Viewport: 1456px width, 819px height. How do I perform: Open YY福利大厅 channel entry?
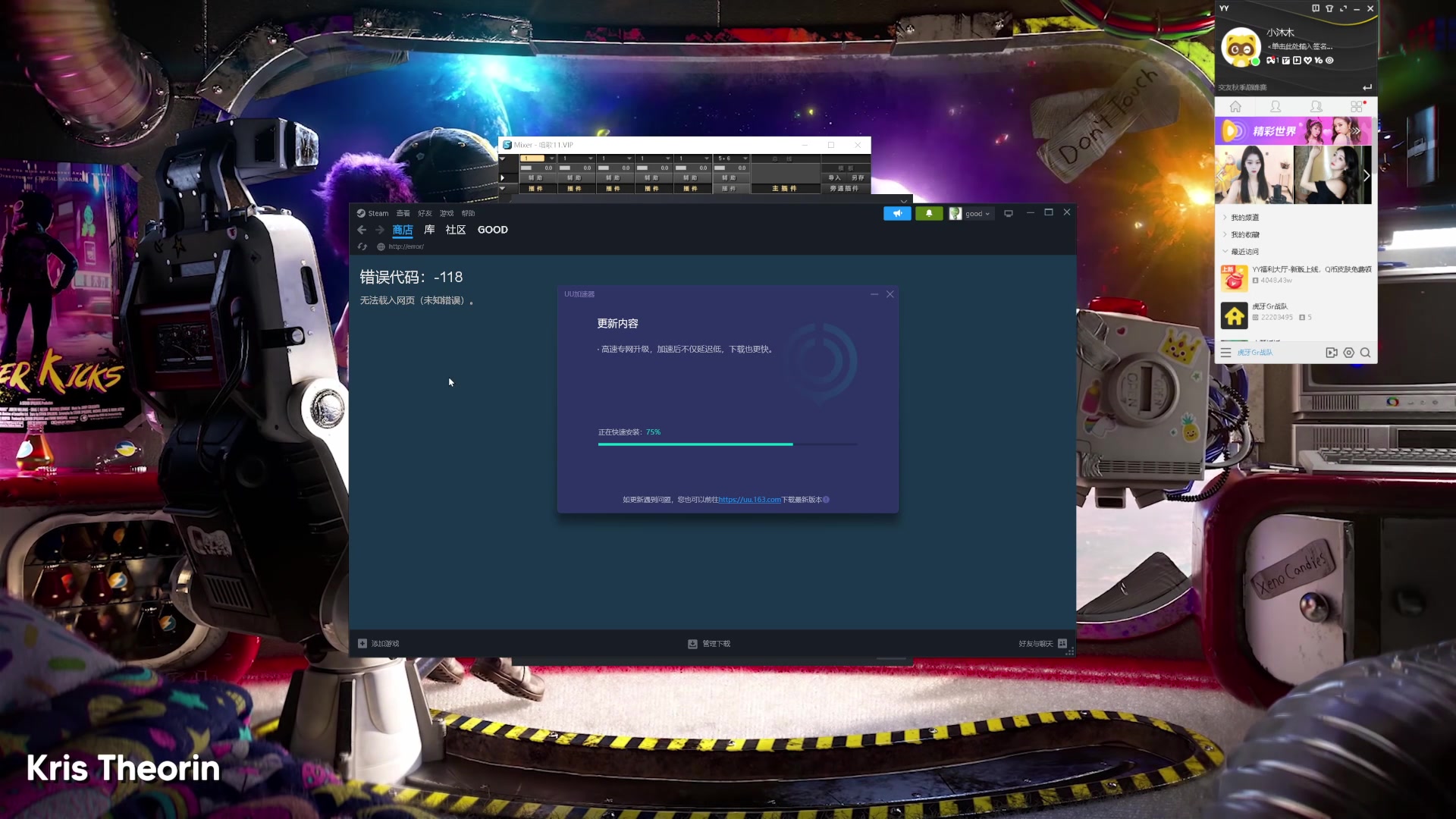pyautogui.click(x=1296, y=278)
